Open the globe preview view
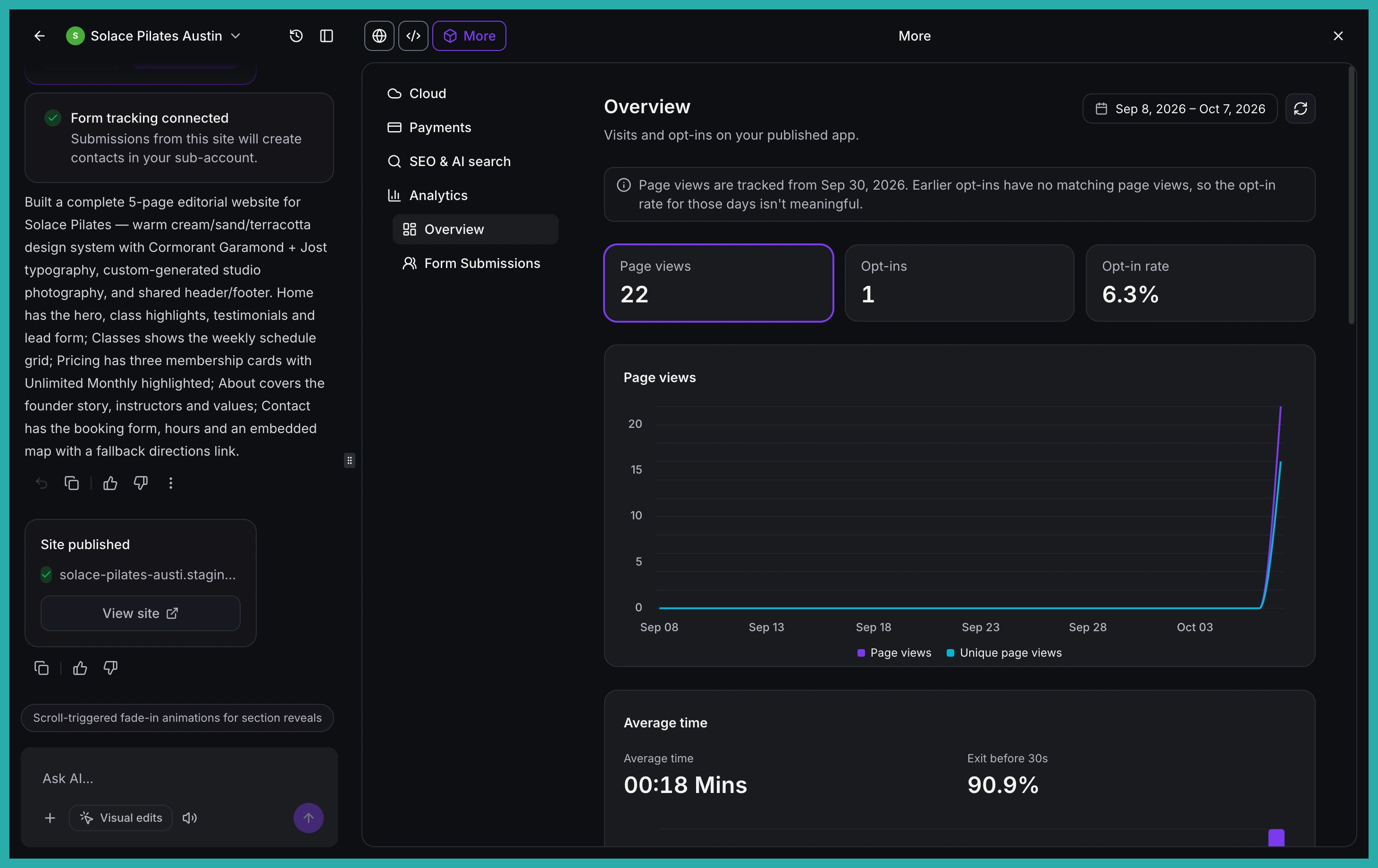Screen dimensions: 1378x868 [379, 36]
